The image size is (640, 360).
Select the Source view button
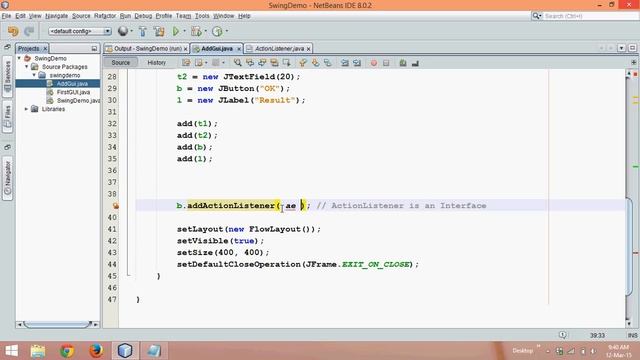pyautogui.click(x=120, y=62)
